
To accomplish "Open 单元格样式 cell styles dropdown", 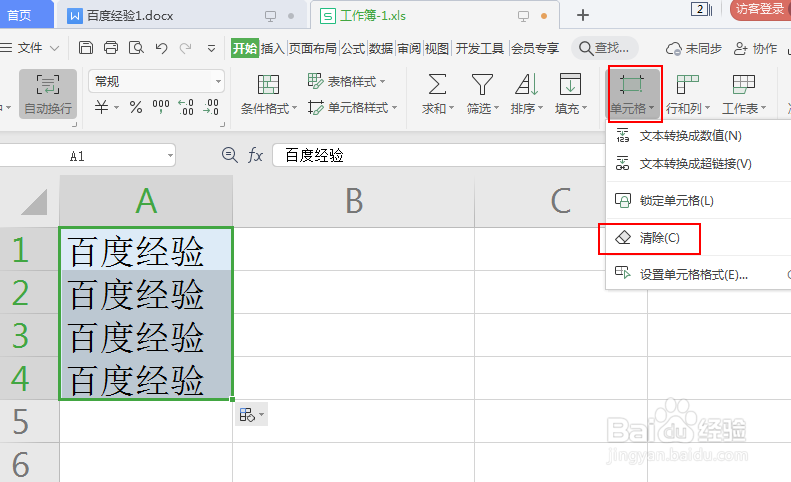I will pyautogui.click(x=353, y=108).
